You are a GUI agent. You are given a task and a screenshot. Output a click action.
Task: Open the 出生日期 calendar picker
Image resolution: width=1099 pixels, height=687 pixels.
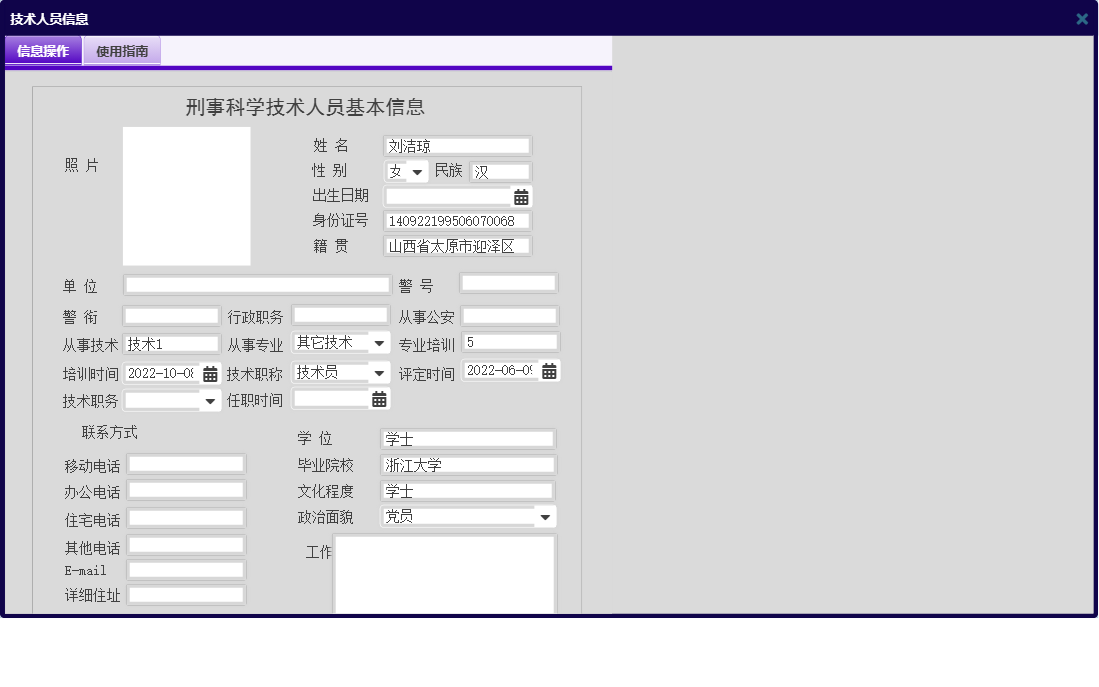[x=523, y=196]
